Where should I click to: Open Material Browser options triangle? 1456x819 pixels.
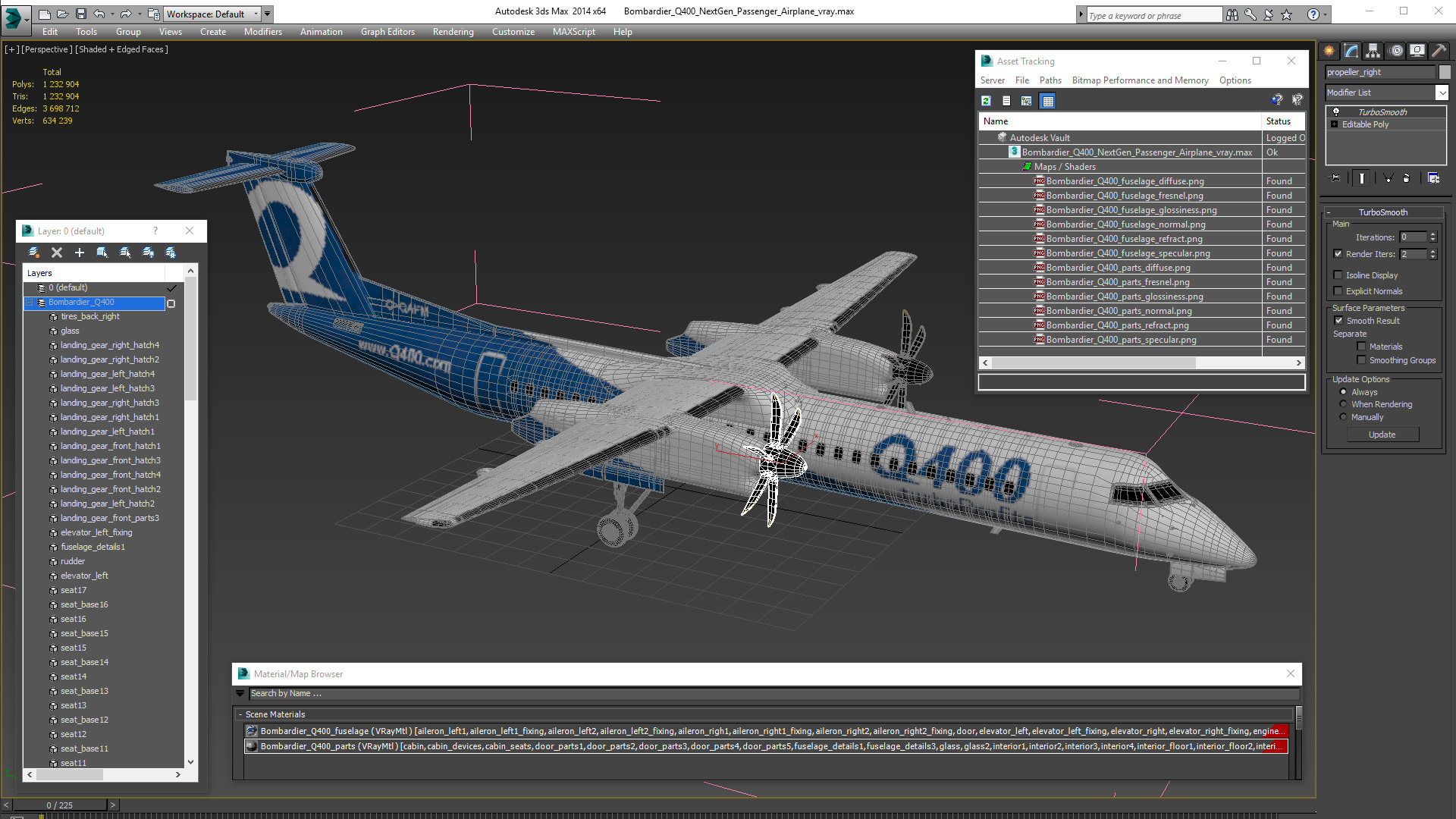click(240, 693)
